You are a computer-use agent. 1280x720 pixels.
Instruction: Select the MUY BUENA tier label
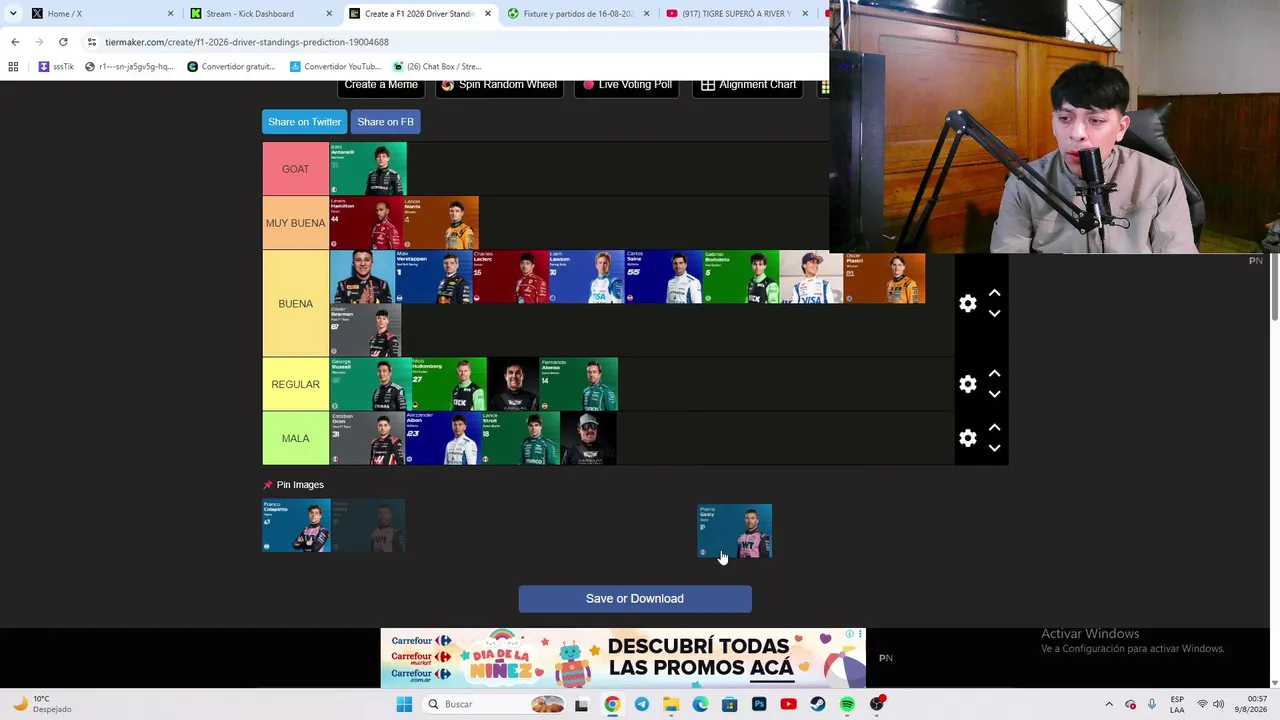pyautogui.click(x=295, y=223)
